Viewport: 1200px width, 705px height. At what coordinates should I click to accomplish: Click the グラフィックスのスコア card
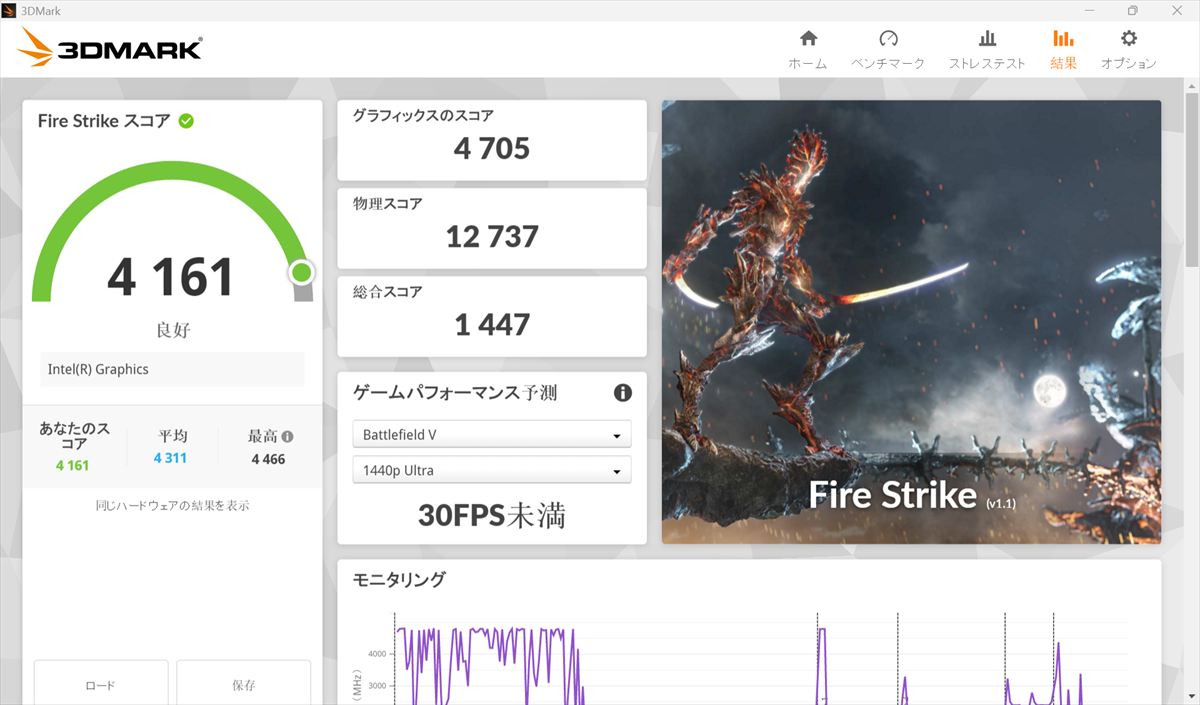click(492, 139)
